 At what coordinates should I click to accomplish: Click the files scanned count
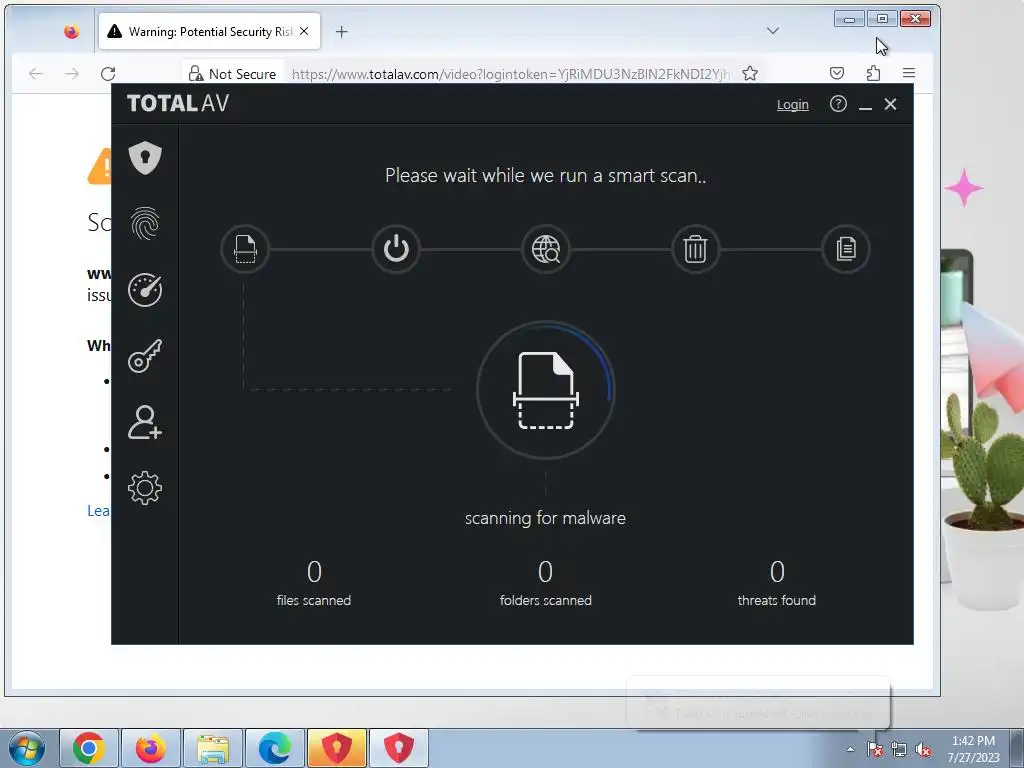coord(314,572)
